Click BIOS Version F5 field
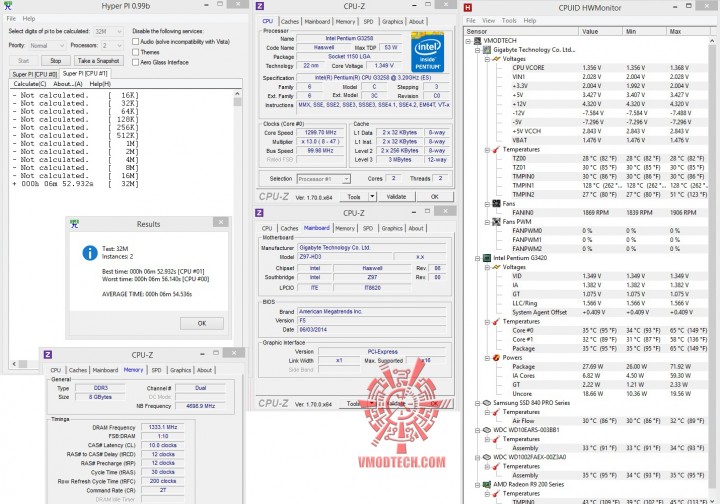The height and width of the screenshot is (504, 720). [x=371, y=320]
